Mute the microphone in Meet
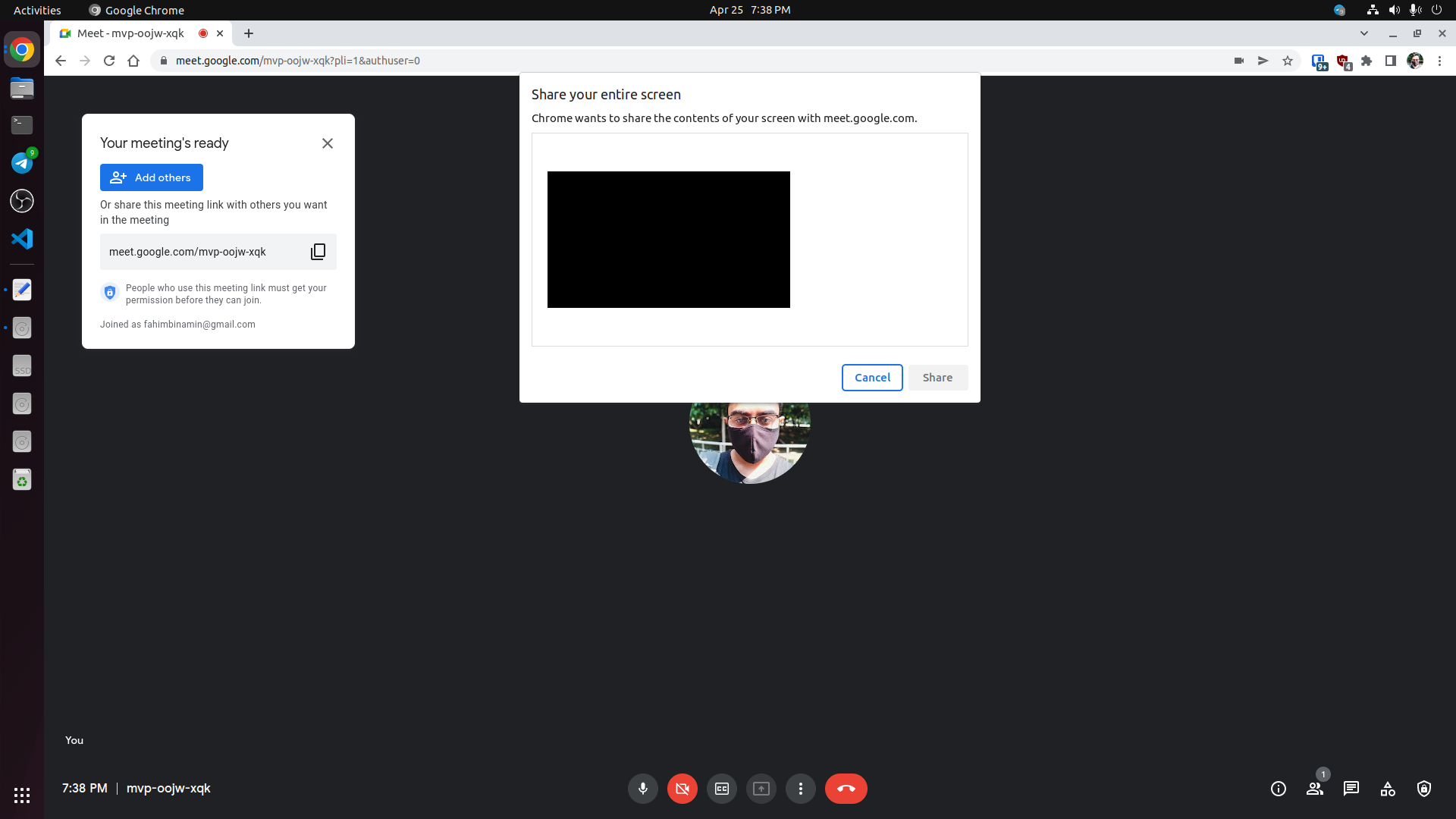The height and width of the screenshot is (819, 1456). tap(642, 789)
